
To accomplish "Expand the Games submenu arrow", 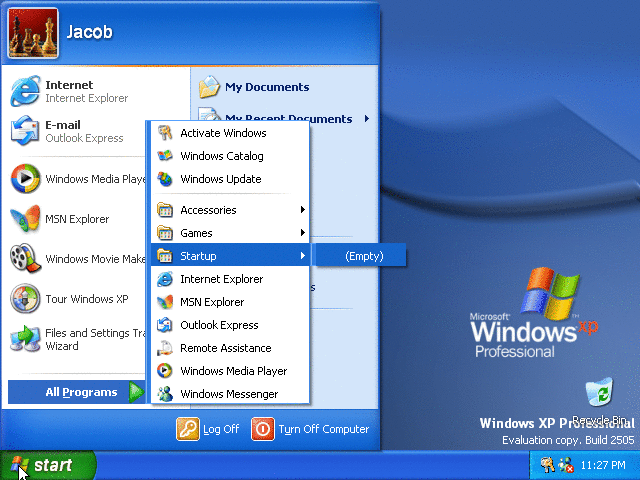I will tap(302, 233).
